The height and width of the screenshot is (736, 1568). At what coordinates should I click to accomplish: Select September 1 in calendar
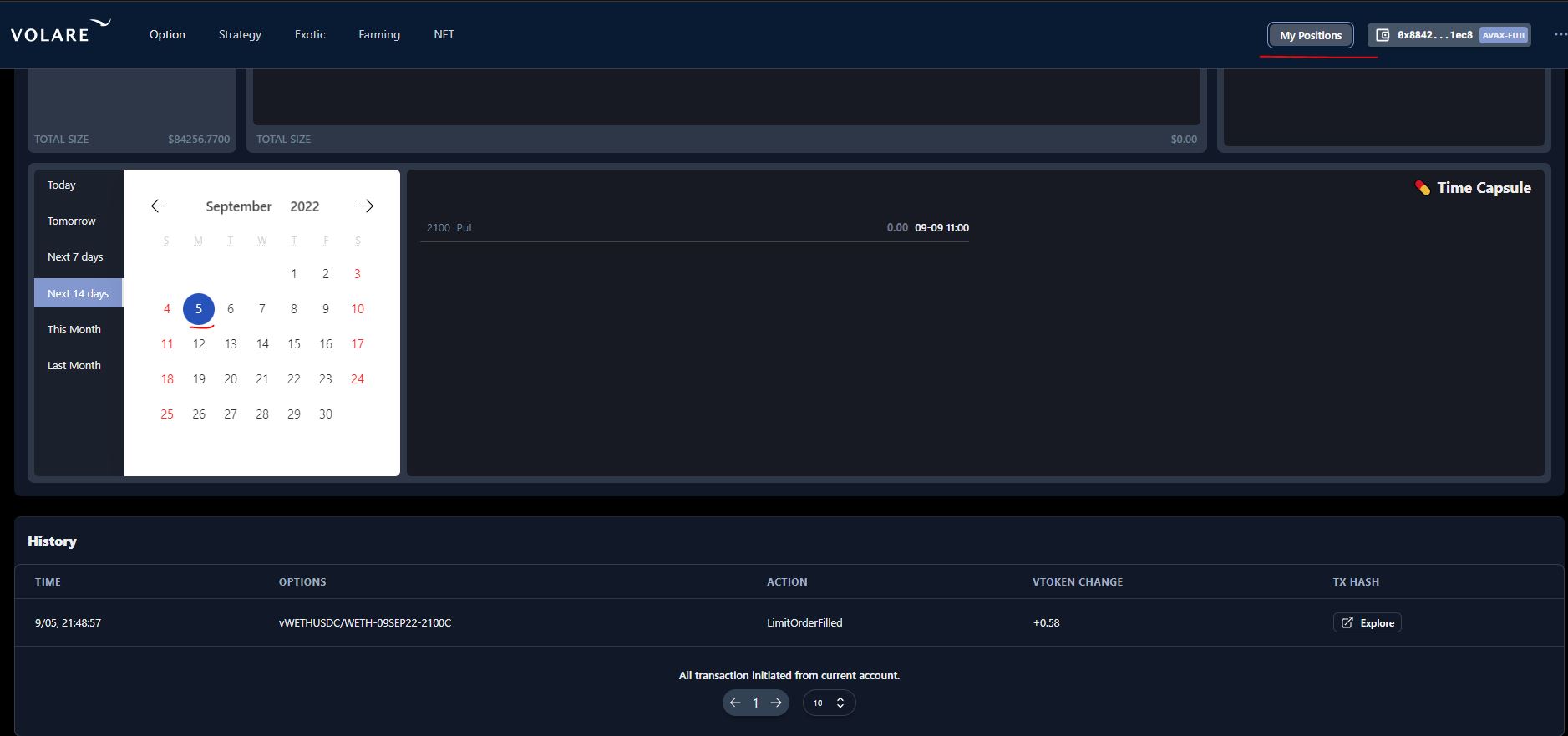point(294,274)
